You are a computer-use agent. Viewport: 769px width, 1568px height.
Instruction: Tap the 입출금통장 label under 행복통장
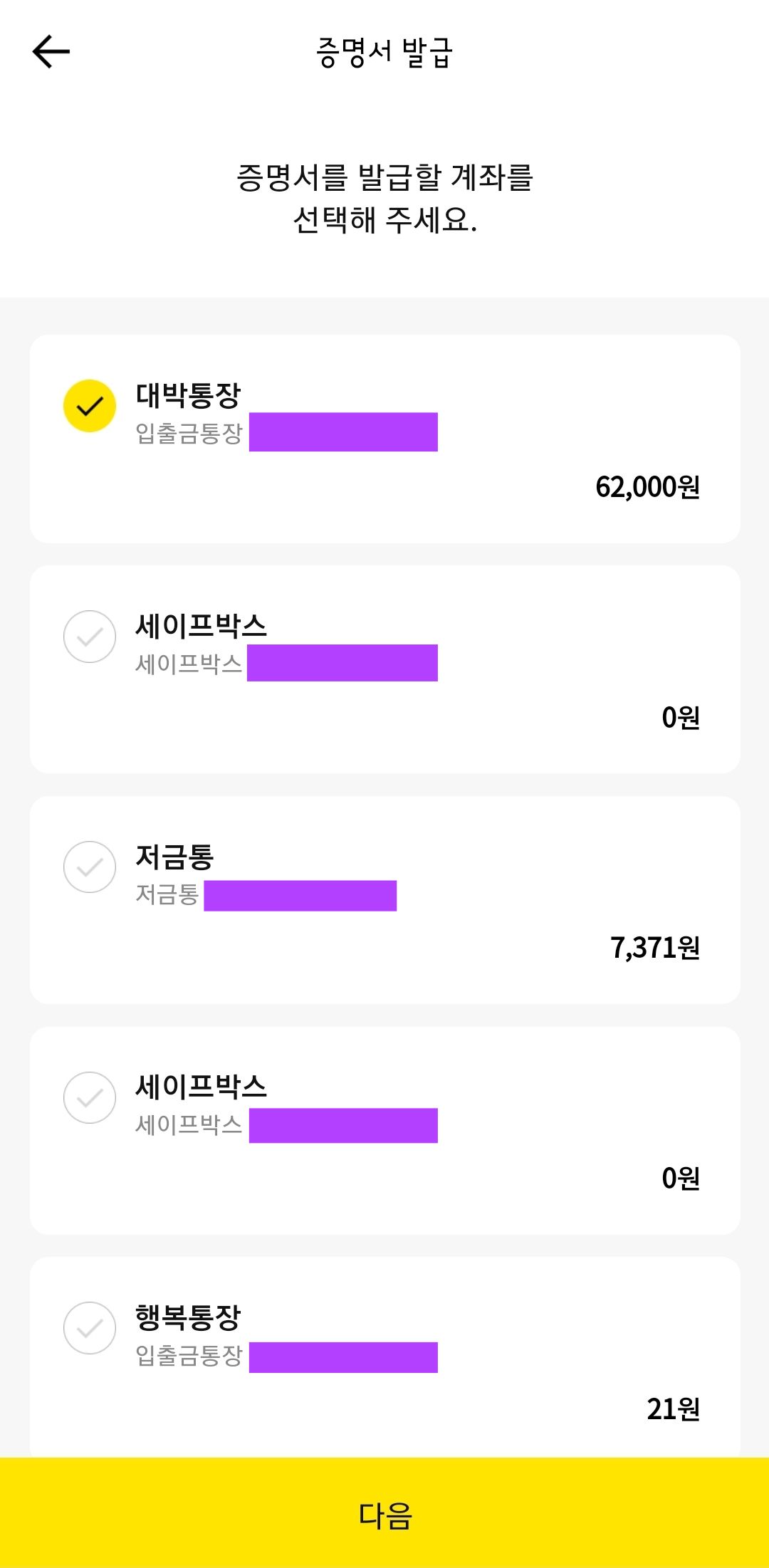189,1354
